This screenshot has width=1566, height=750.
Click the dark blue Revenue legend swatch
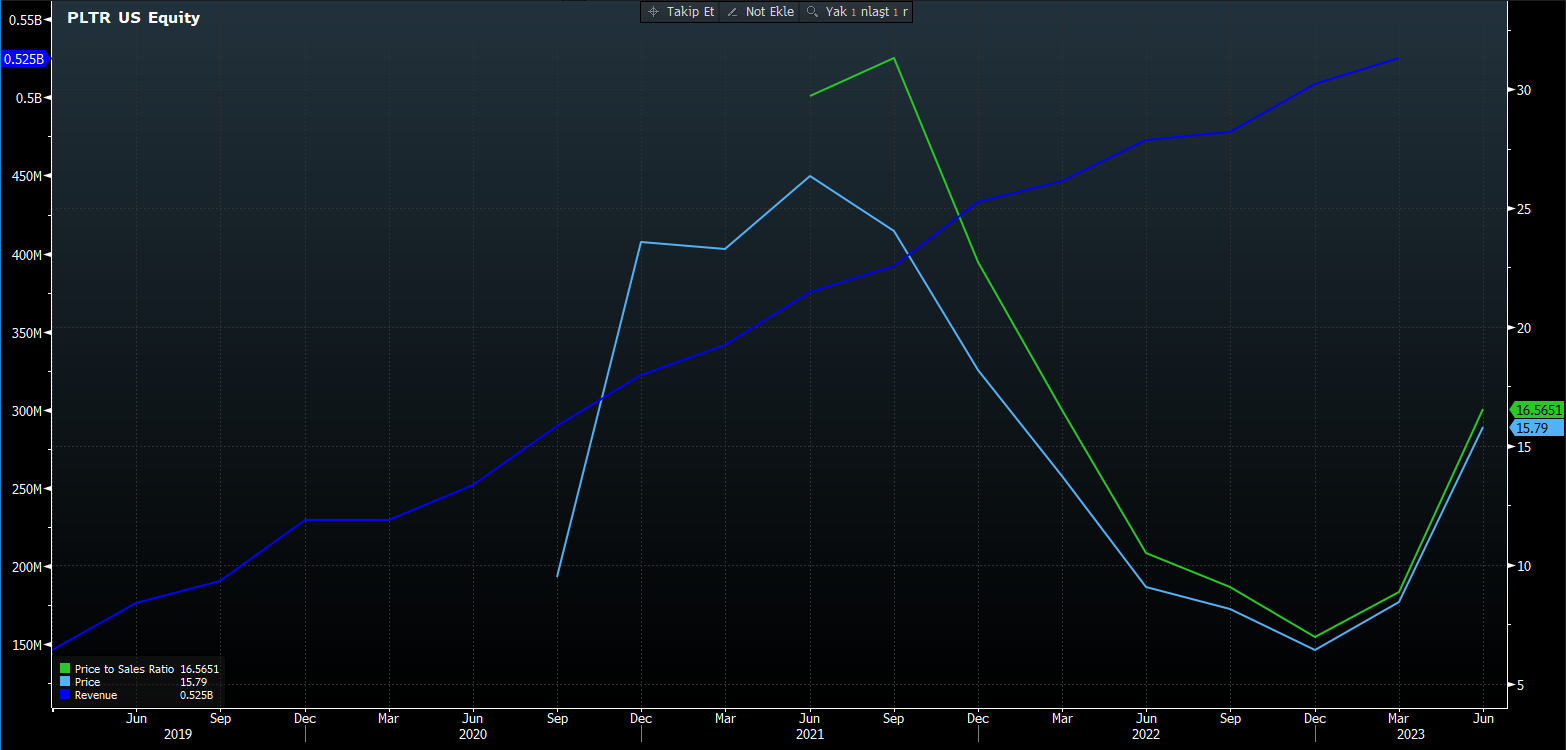pyautogui.click(x=65, y=695)
